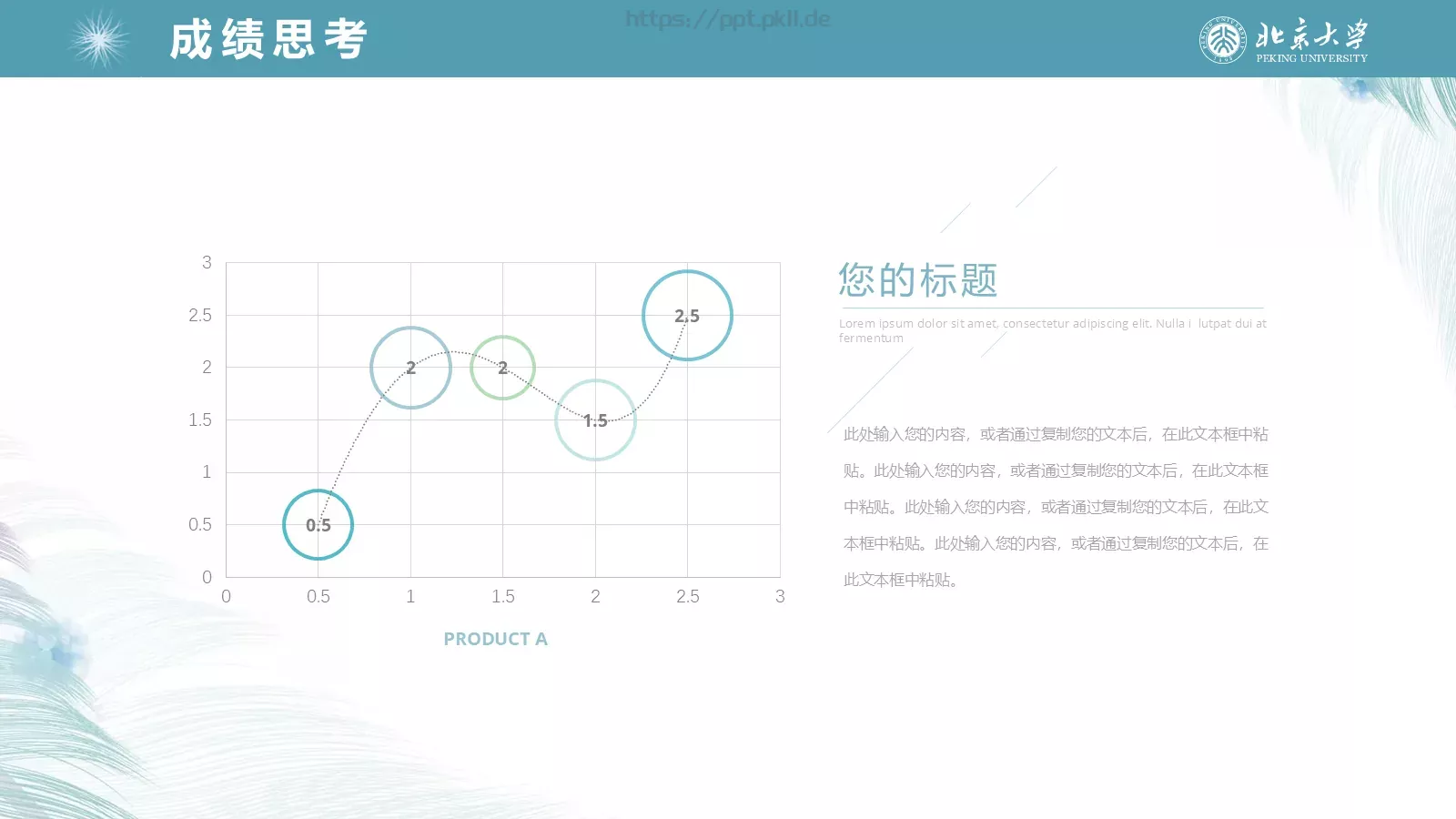
Task: Select the heading 您的标题
Action: coord(917,280)
